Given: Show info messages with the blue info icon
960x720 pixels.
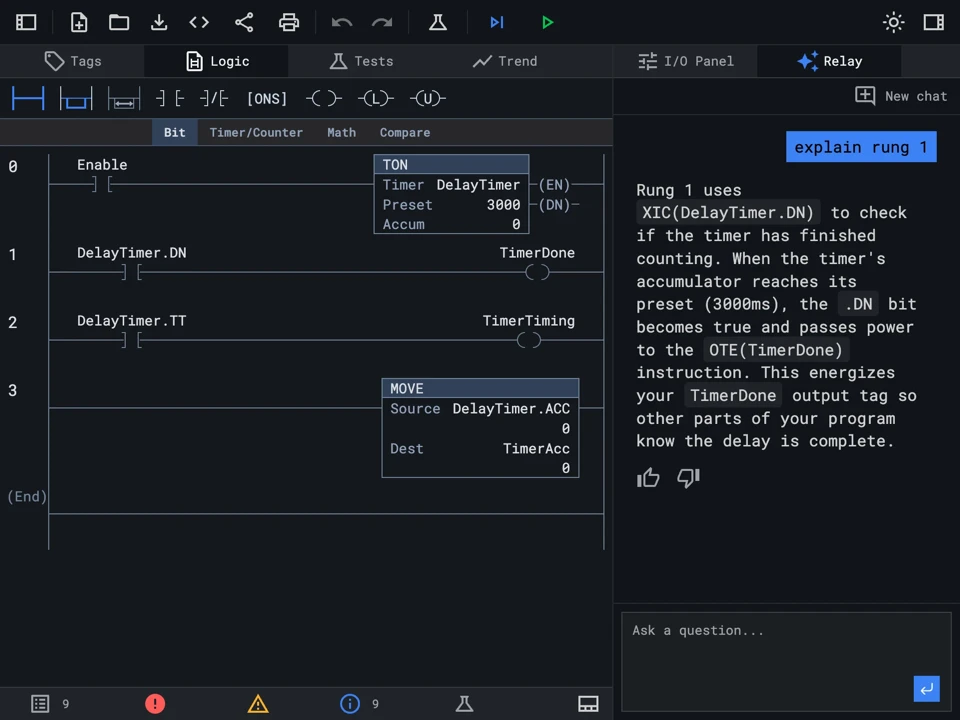Looking at the screenshot, I should coord(350,703).
